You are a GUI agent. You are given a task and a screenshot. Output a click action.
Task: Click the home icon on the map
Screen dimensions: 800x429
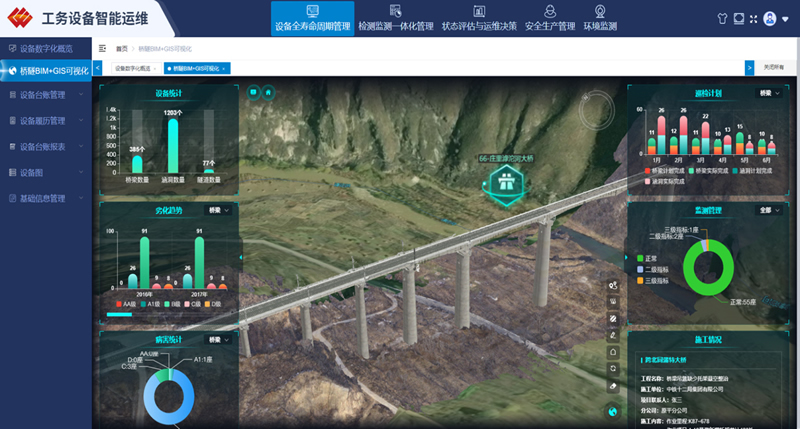(268, 93)
